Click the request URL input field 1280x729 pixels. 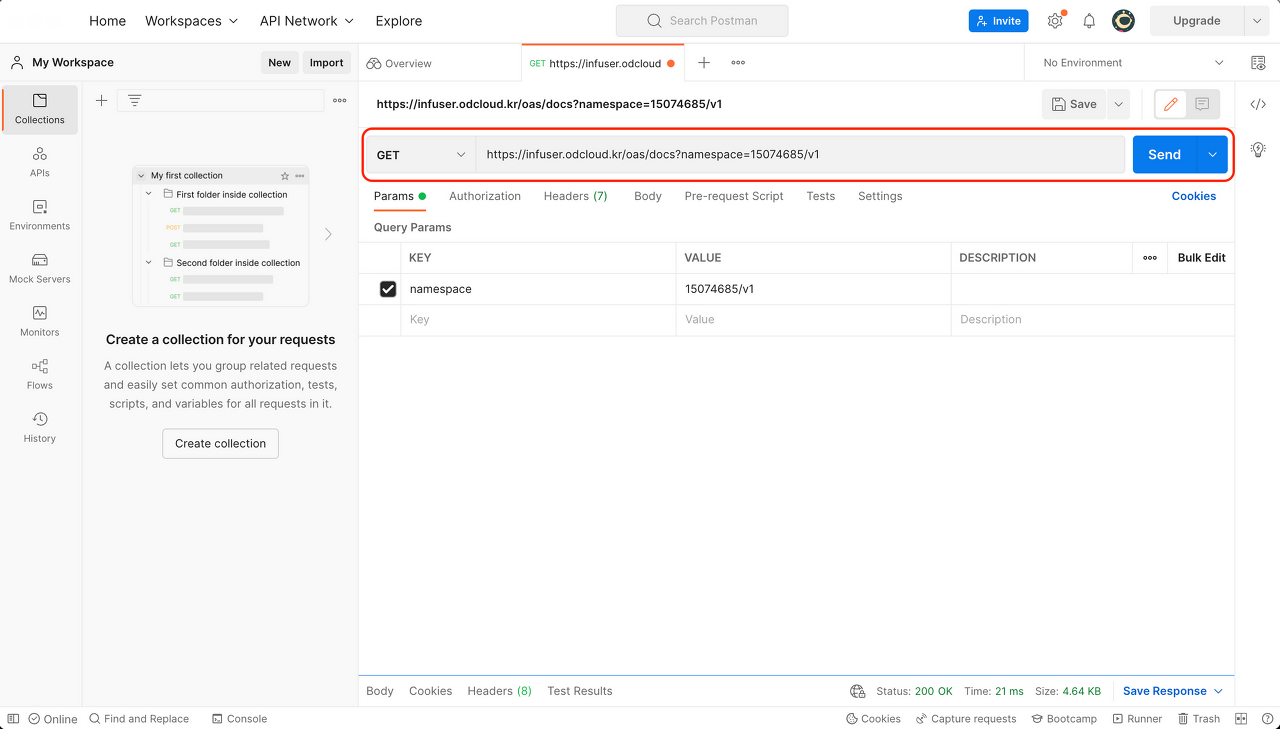[x=801, y=155]
